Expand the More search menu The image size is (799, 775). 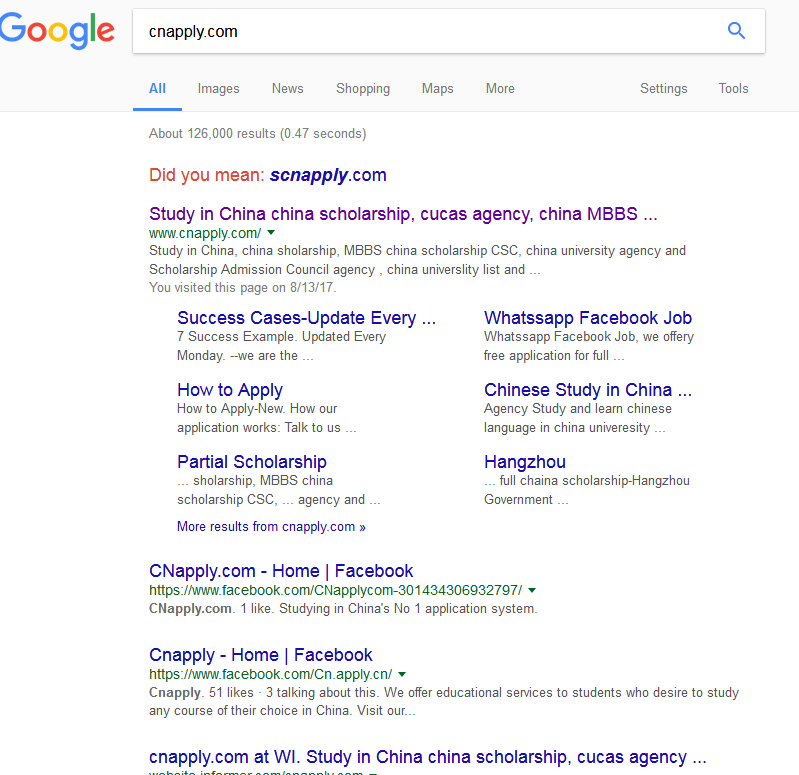(x=500, y=89)
